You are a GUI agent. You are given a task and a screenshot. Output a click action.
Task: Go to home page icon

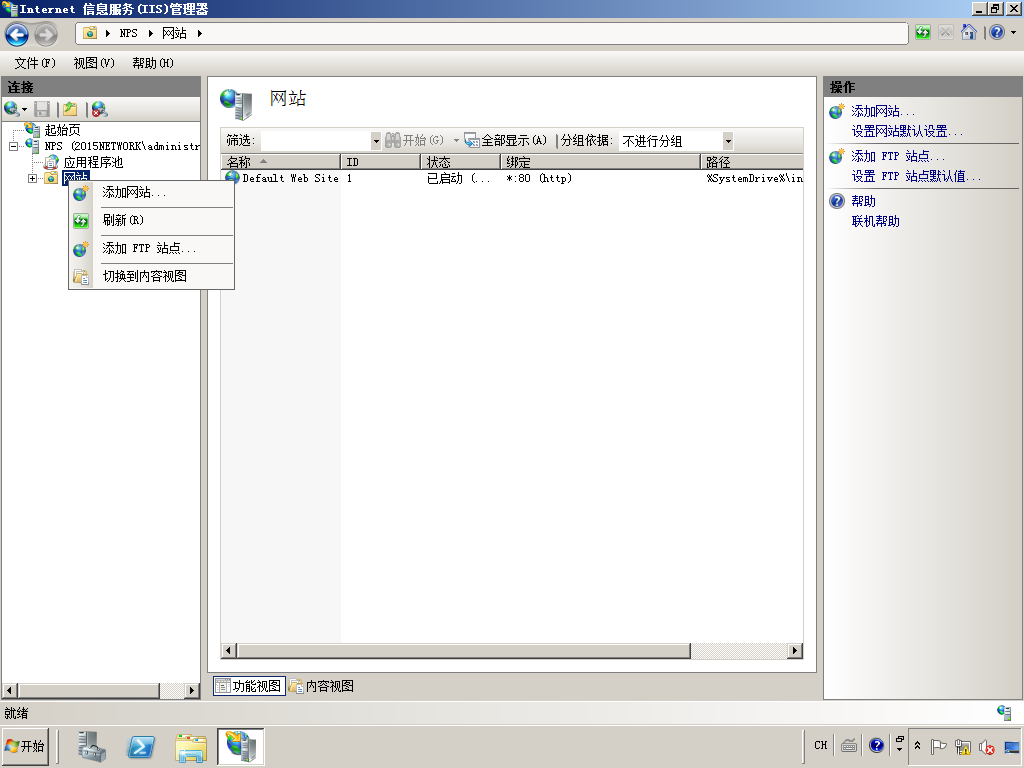tap(968, 33)
